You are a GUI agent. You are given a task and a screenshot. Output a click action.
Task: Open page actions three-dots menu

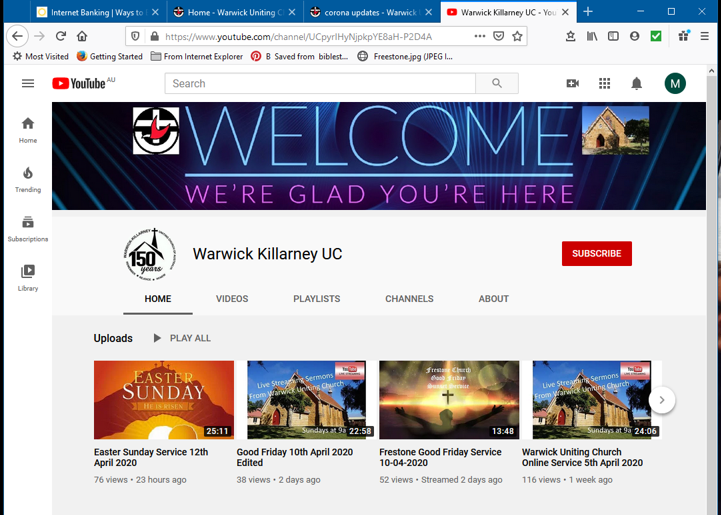pos(480,36)
